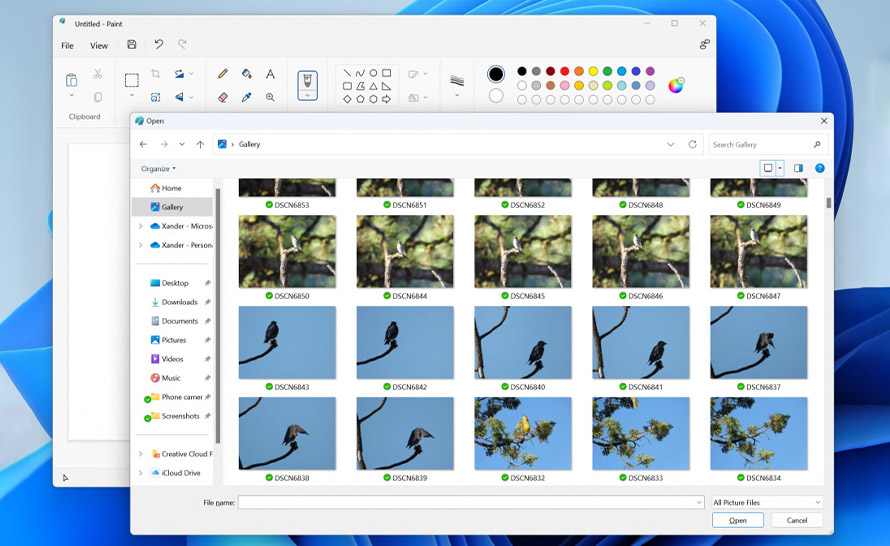Open Pictures in the navigation pane
Screen dimensions: 890x546
pos(175,340)
